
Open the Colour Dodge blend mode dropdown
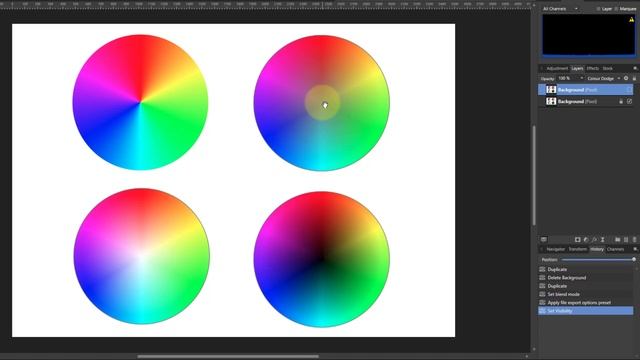point(604,78)
